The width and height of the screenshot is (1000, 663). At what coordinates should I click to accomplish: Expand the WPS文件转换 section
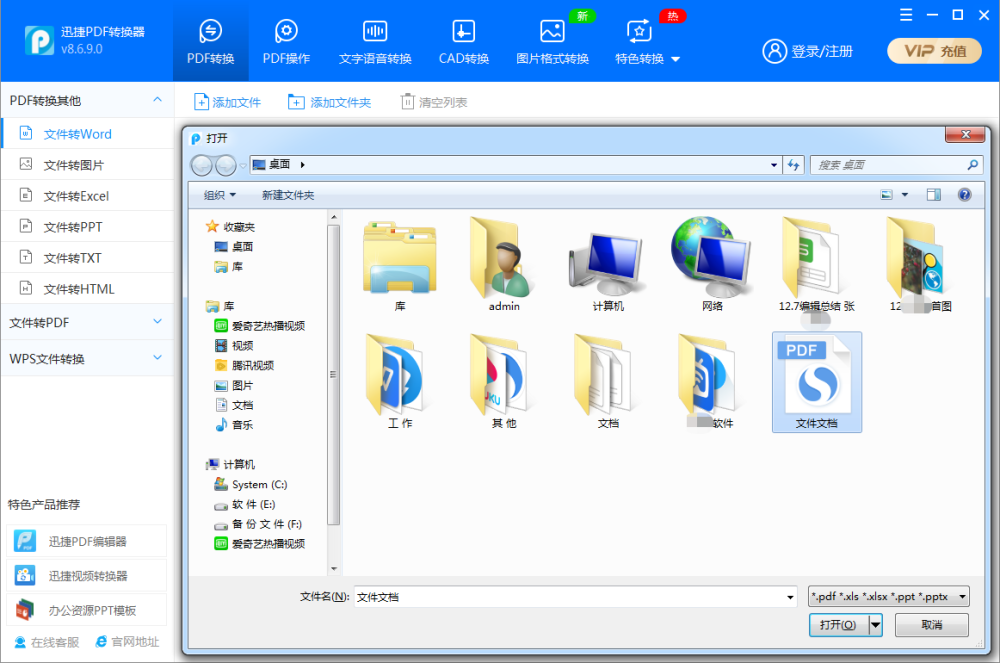(x=158, y=358)
